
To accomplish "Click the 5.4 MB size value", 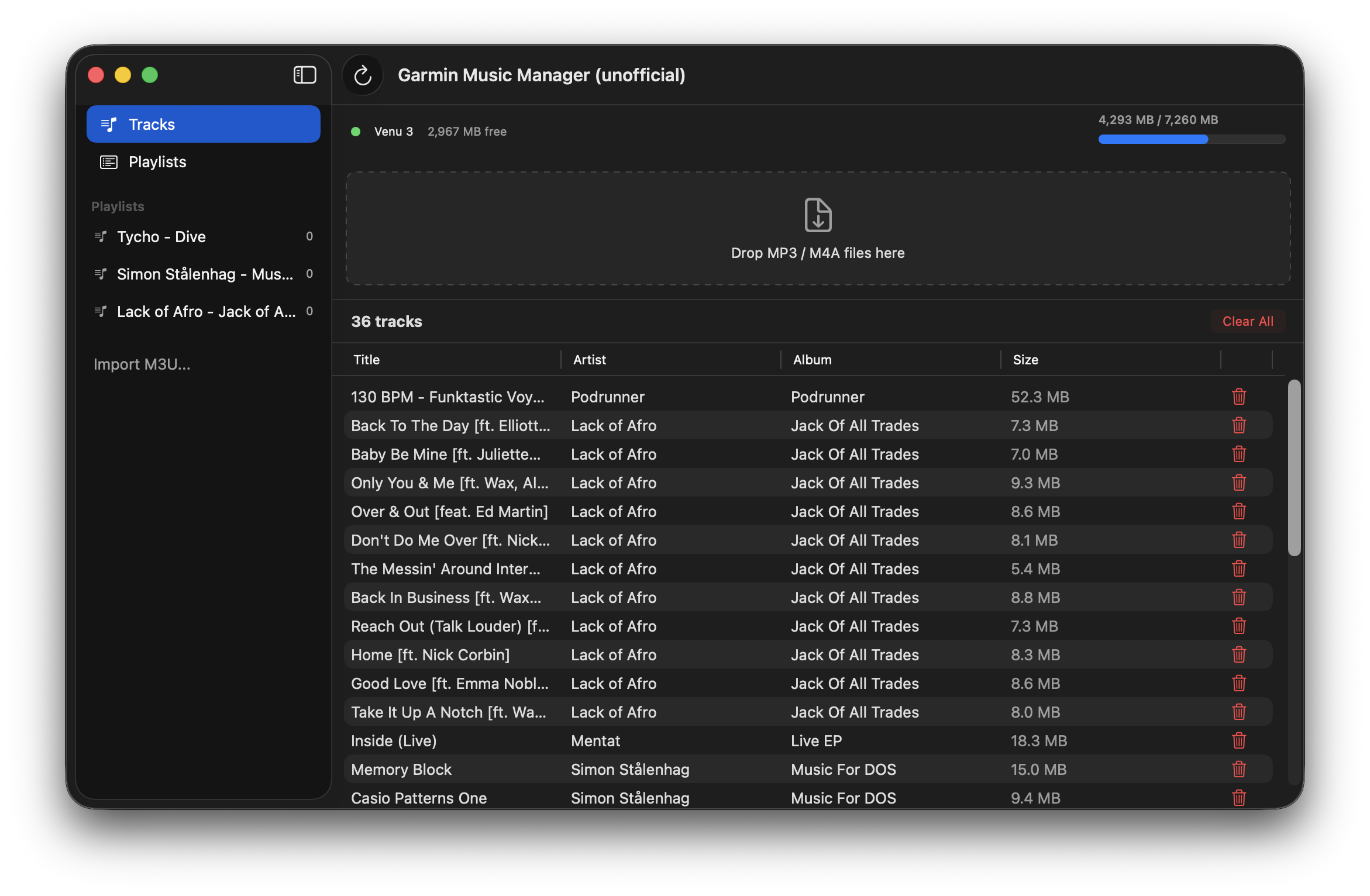I will click(x=1035, y=568).
